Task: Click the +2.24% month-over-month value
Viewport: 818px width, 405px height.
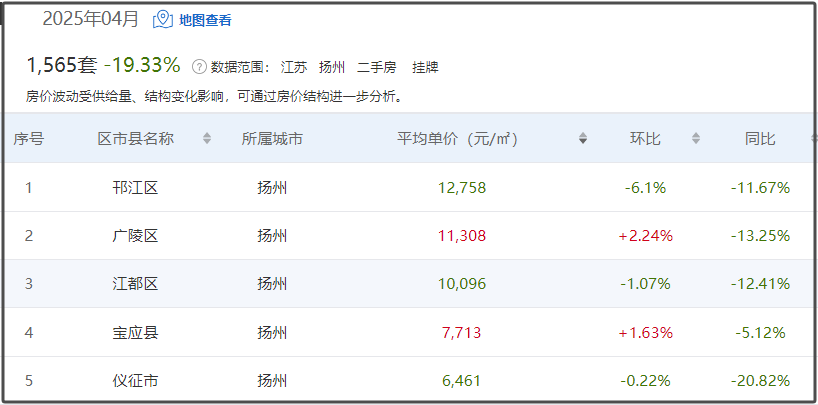Action: click(645, 236)
